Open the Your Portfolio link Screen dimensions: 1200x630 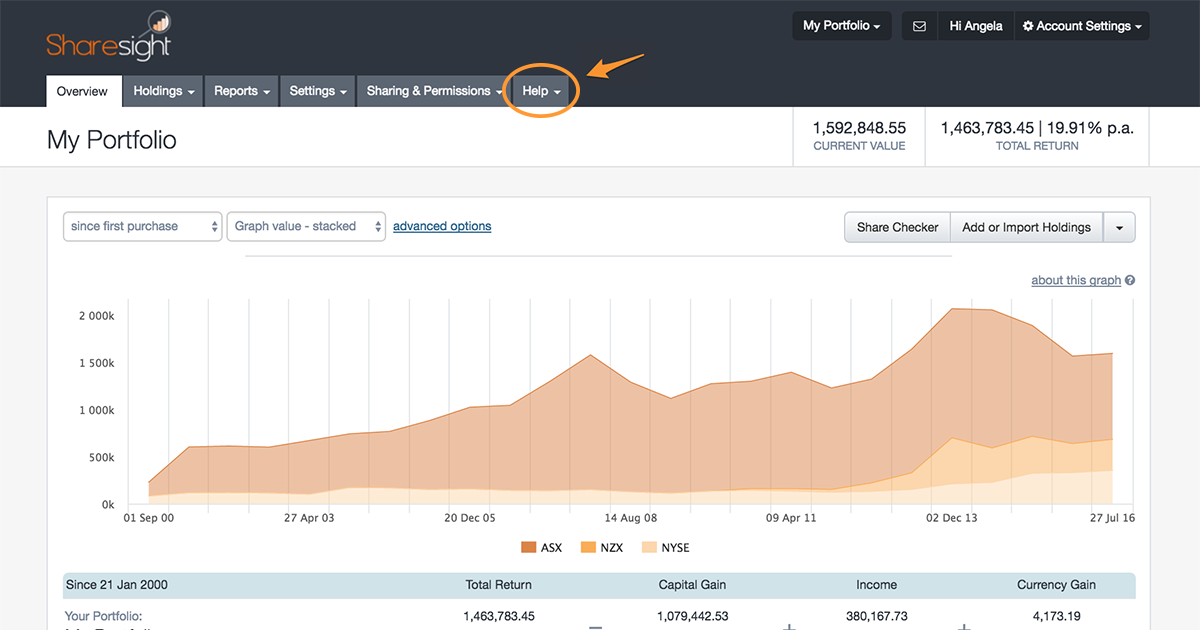coord(103,616)
